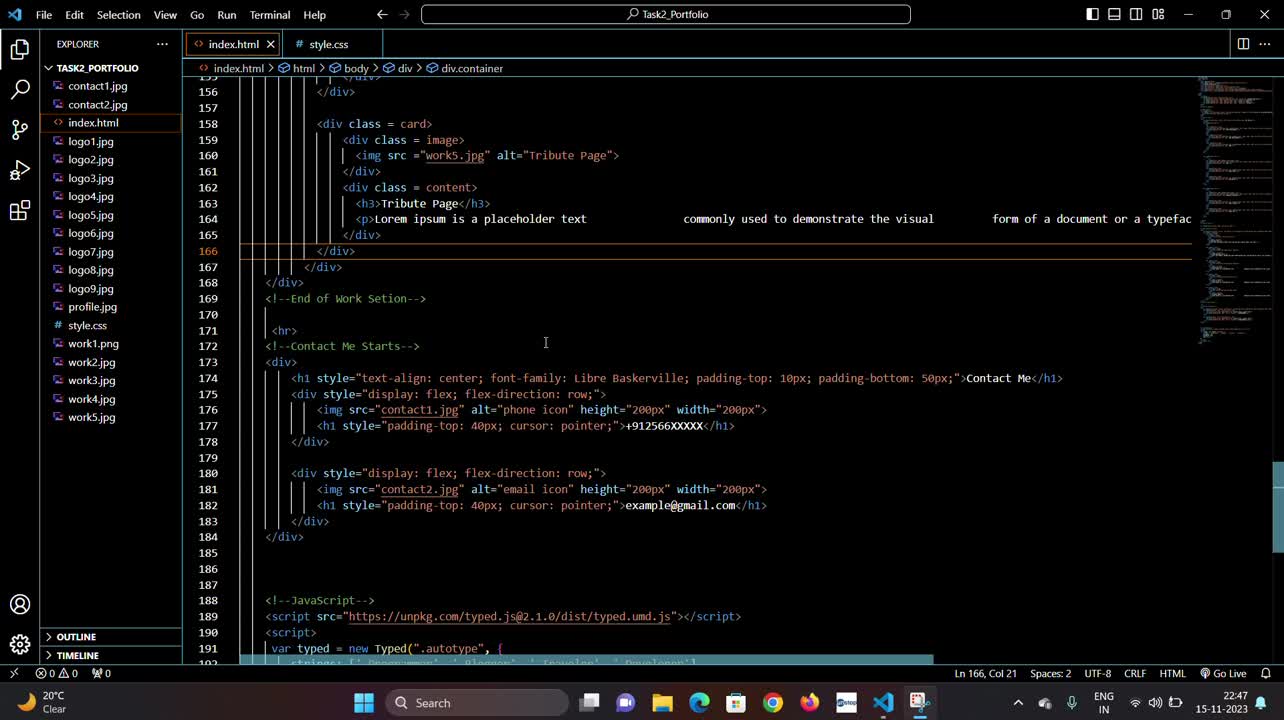Toggle the Primary Side Bar

coord(1092,14)
